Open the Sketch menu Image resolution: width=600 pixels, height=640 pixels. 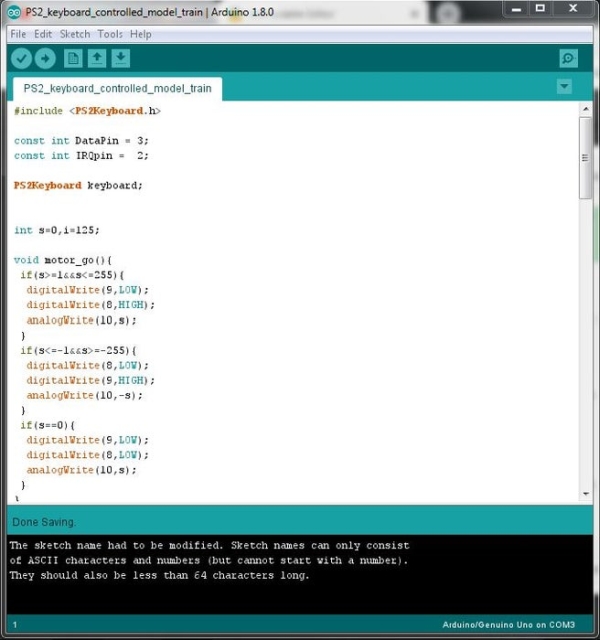(x=75, y=34)
